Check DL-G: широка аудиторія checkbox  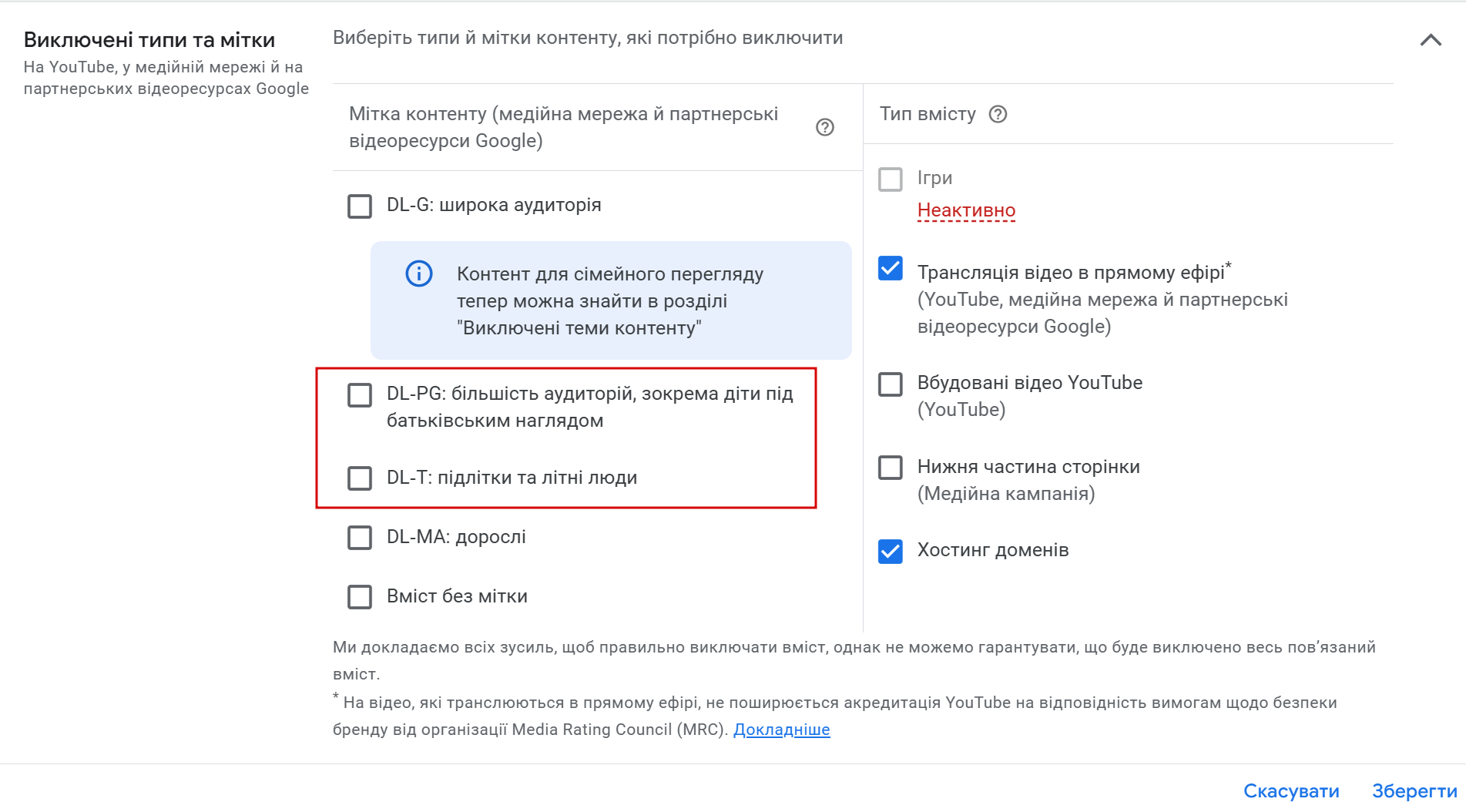pyautogui.click(x=360, y=206)
